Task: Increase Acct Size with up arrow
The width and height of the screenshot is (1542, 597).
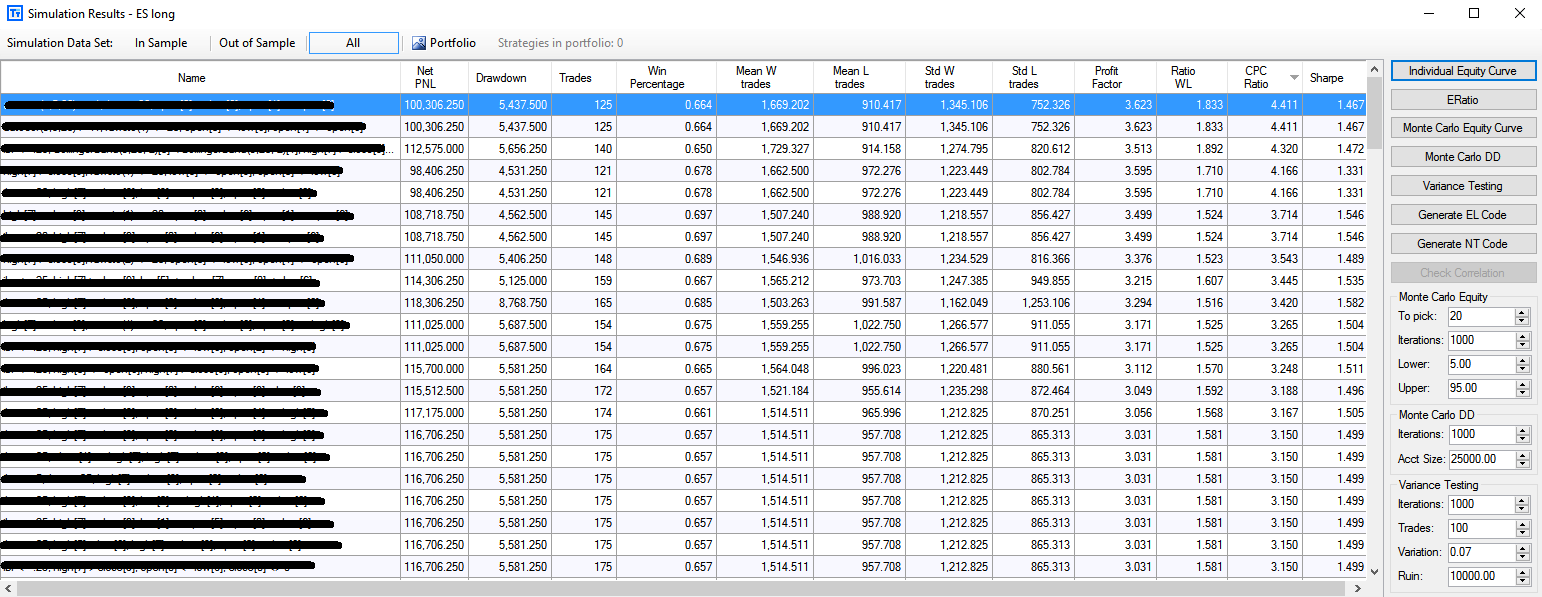Action: pyautogui.click(x=1523, y=454)
